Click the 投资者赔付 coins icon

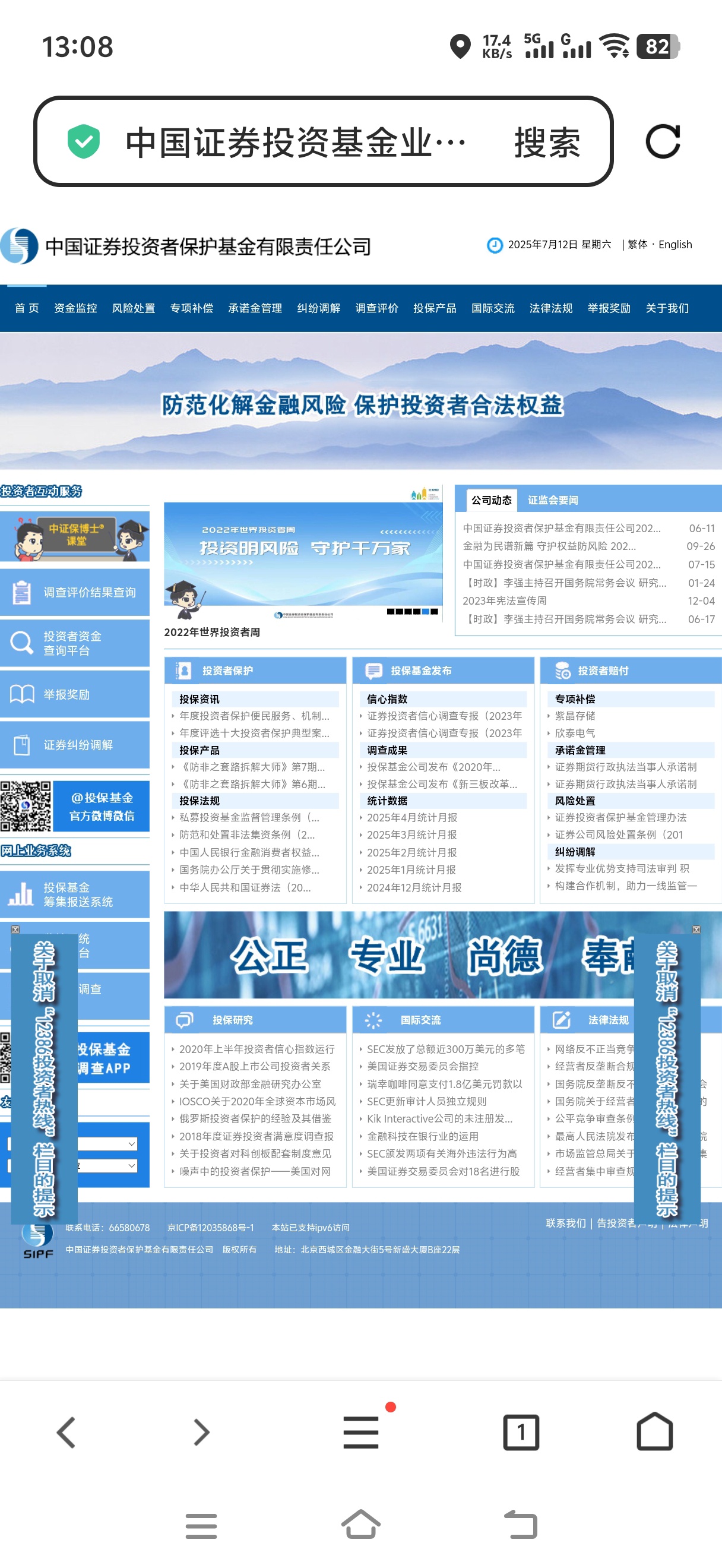pos(562,670)
